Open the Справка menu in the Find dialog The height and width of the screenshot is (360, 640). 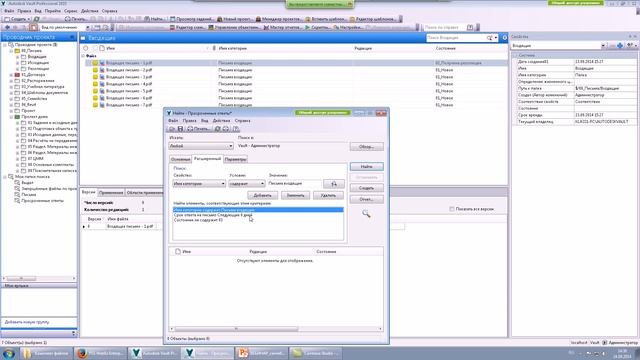coord(242,121)
